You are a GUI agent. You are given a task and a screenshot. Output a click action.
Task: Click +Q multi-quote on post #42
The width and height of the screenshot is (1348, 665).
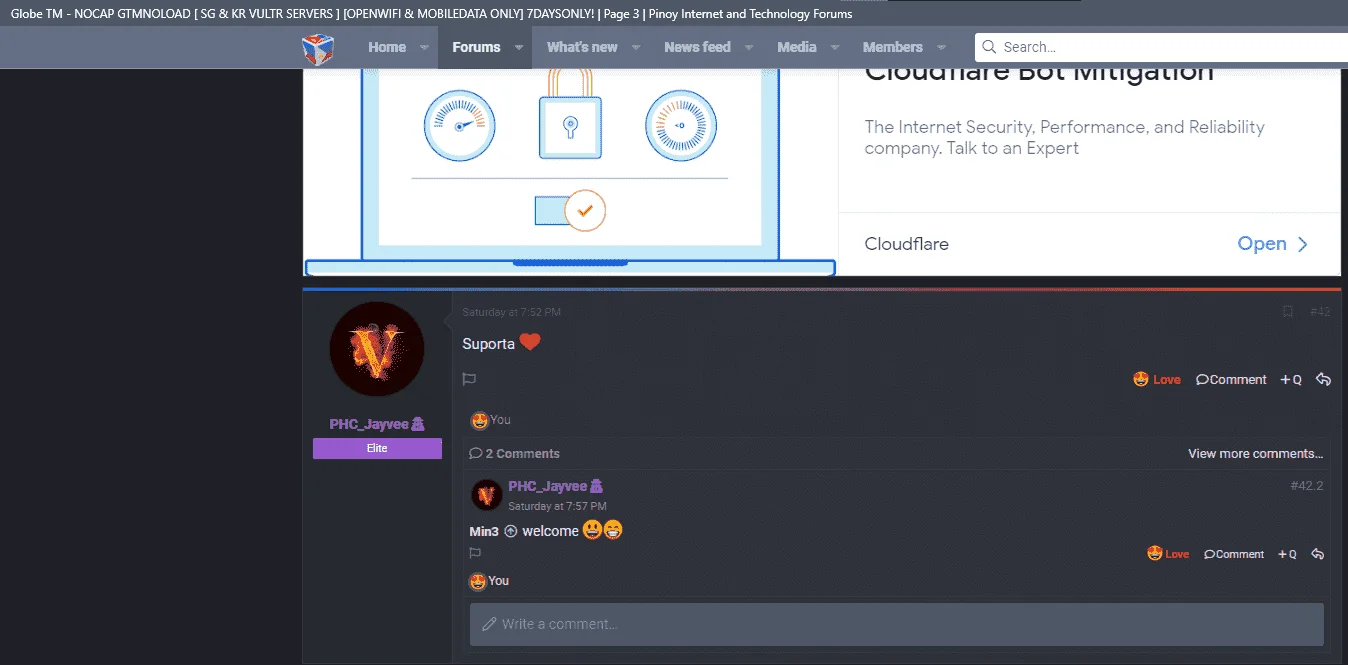click(1291, 379)
